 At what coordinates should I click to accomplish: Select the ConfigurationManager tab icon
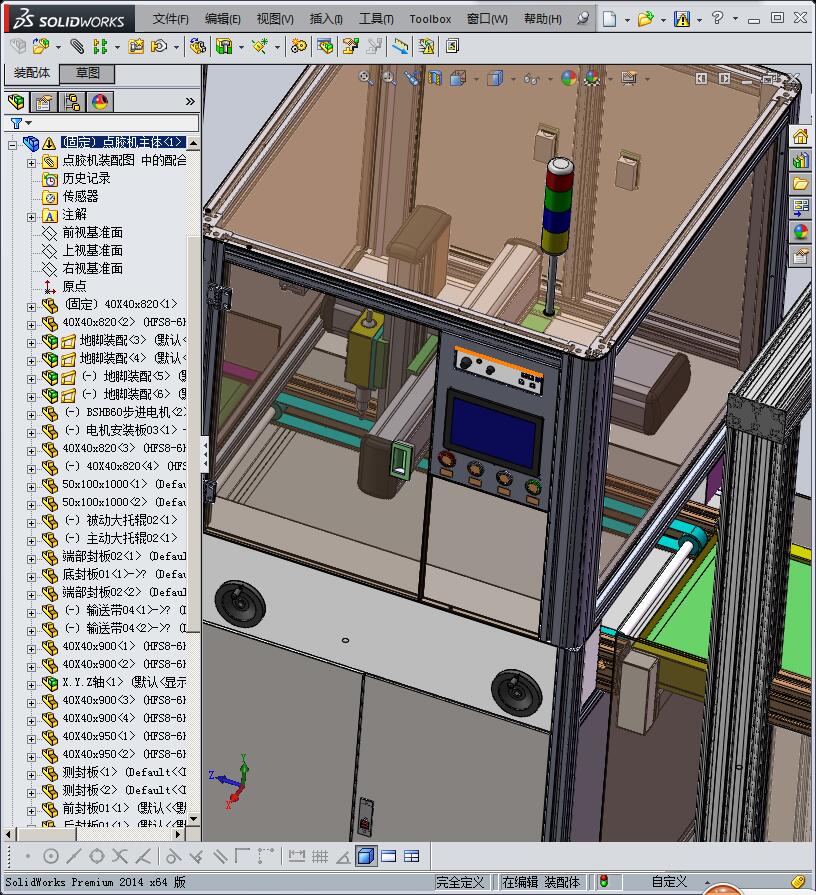(72, 102)
